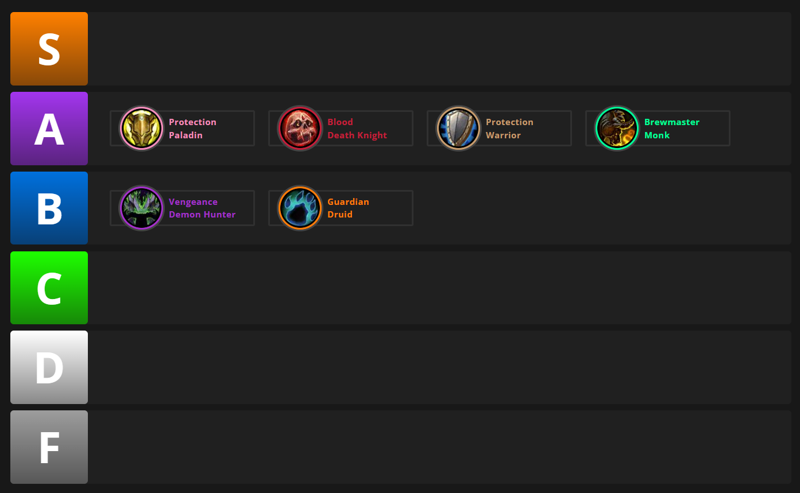Click the "Protection Warrior" text
Screen dimensions: 800x493
pos(509,128)
